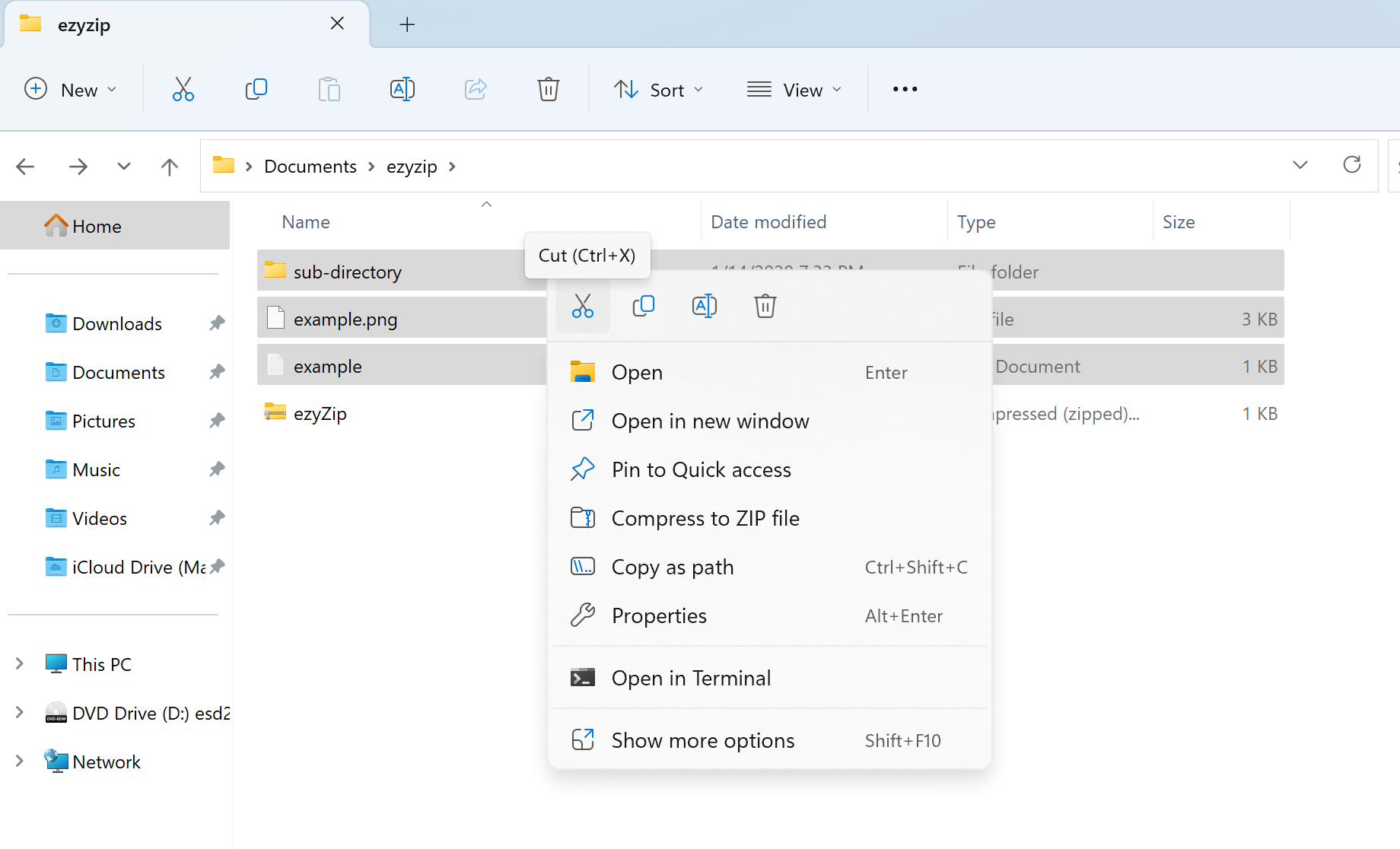Unpin Downloads using its pin icon
Viewport: 1400px width, 849px height.
pos(216,323)
